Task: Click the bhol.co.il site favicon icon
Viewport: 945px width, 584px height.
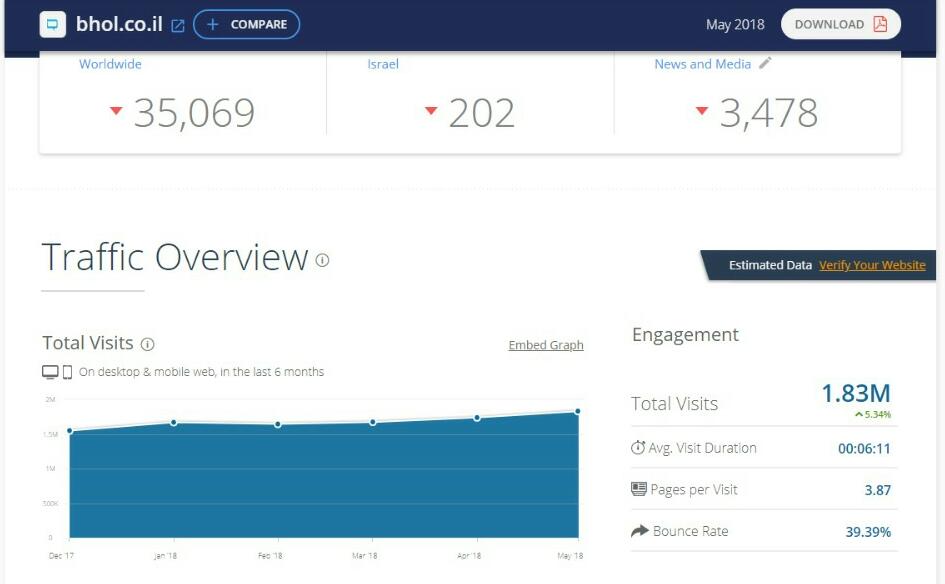Action: [52, 25]
